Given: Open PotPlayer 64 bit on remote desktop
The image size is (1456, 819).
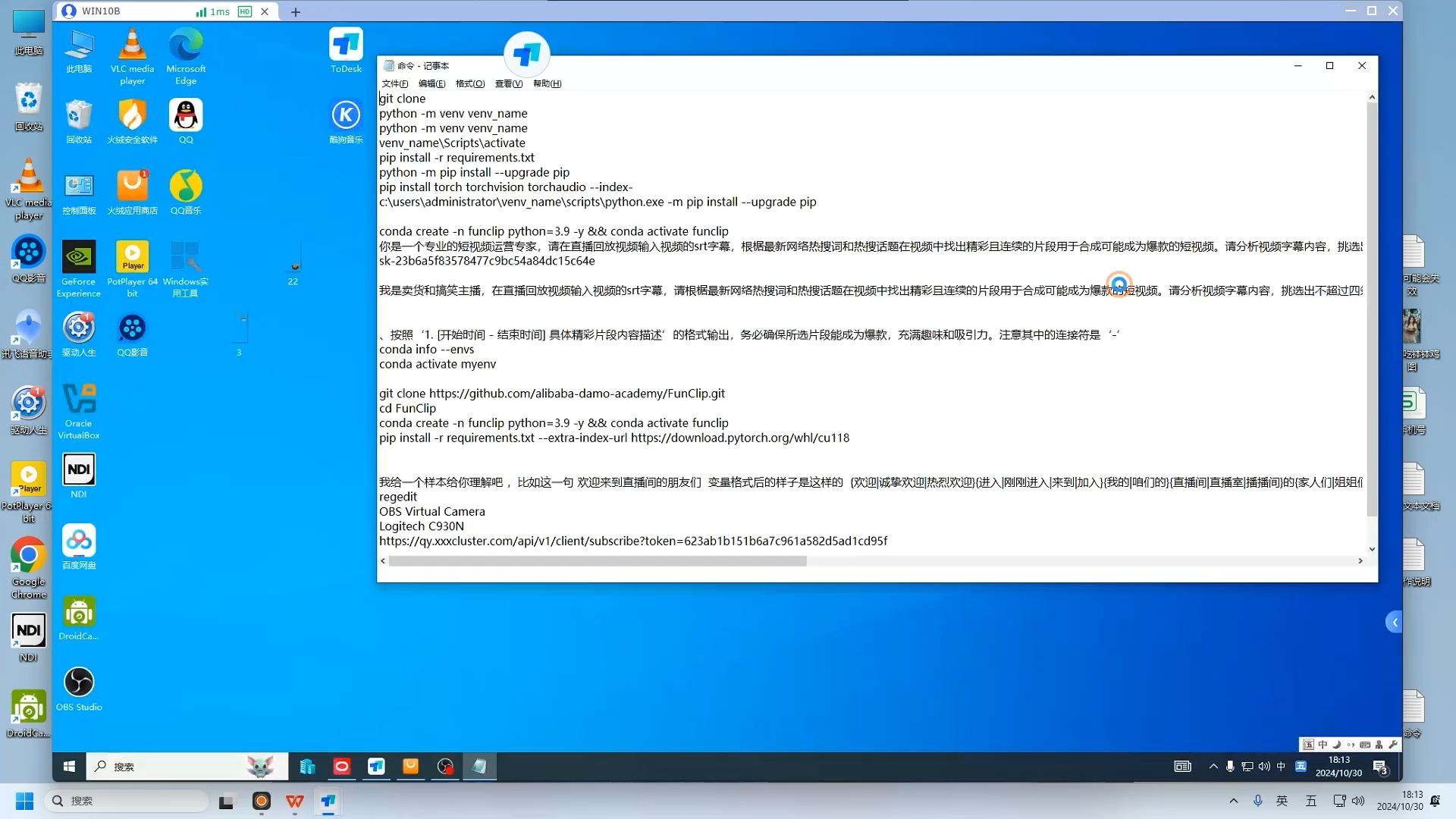Looking at the screenshot, I should (x=132, y=269).
